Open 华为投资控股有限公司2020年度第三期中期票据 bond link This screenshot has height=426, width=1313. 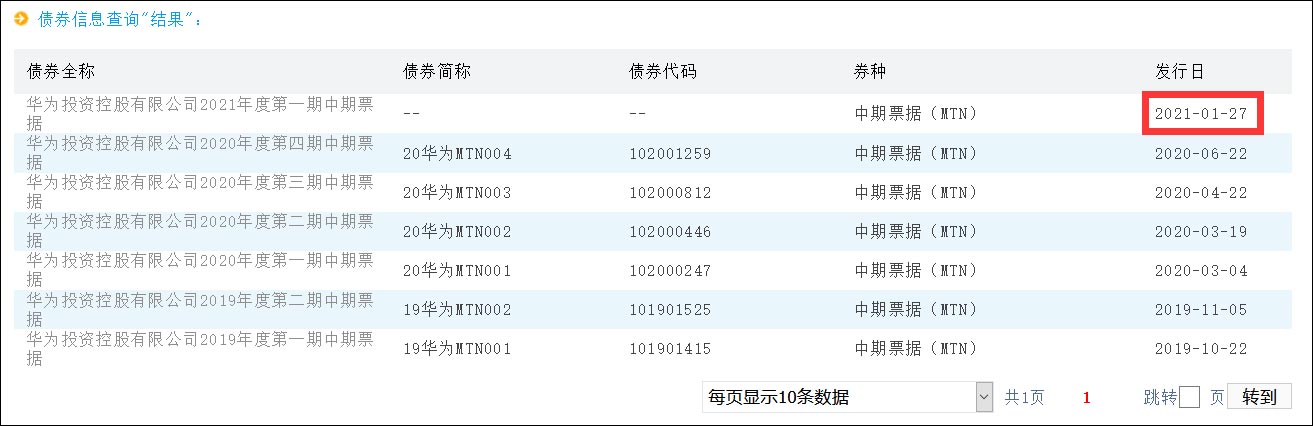click(201, 191)
